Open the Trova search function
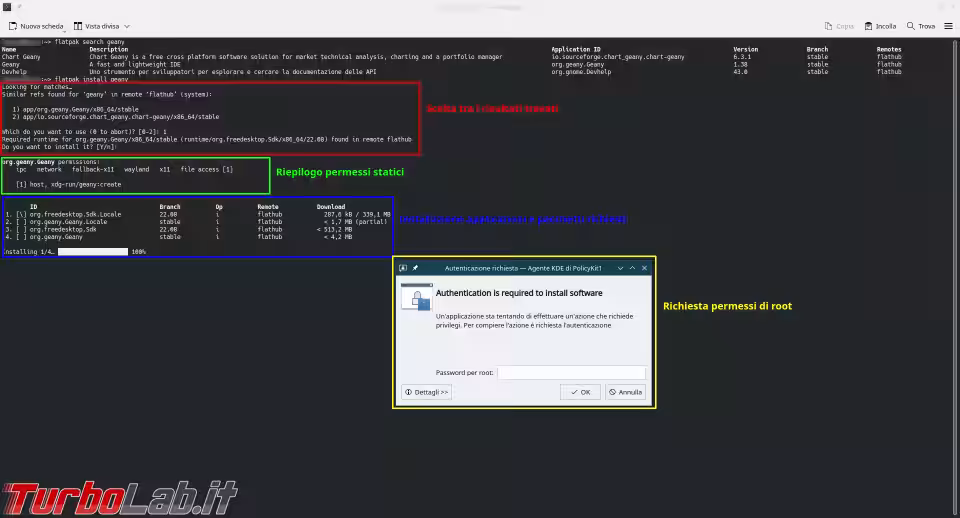Viewport: 960px width, 518px height. (921, 26)
